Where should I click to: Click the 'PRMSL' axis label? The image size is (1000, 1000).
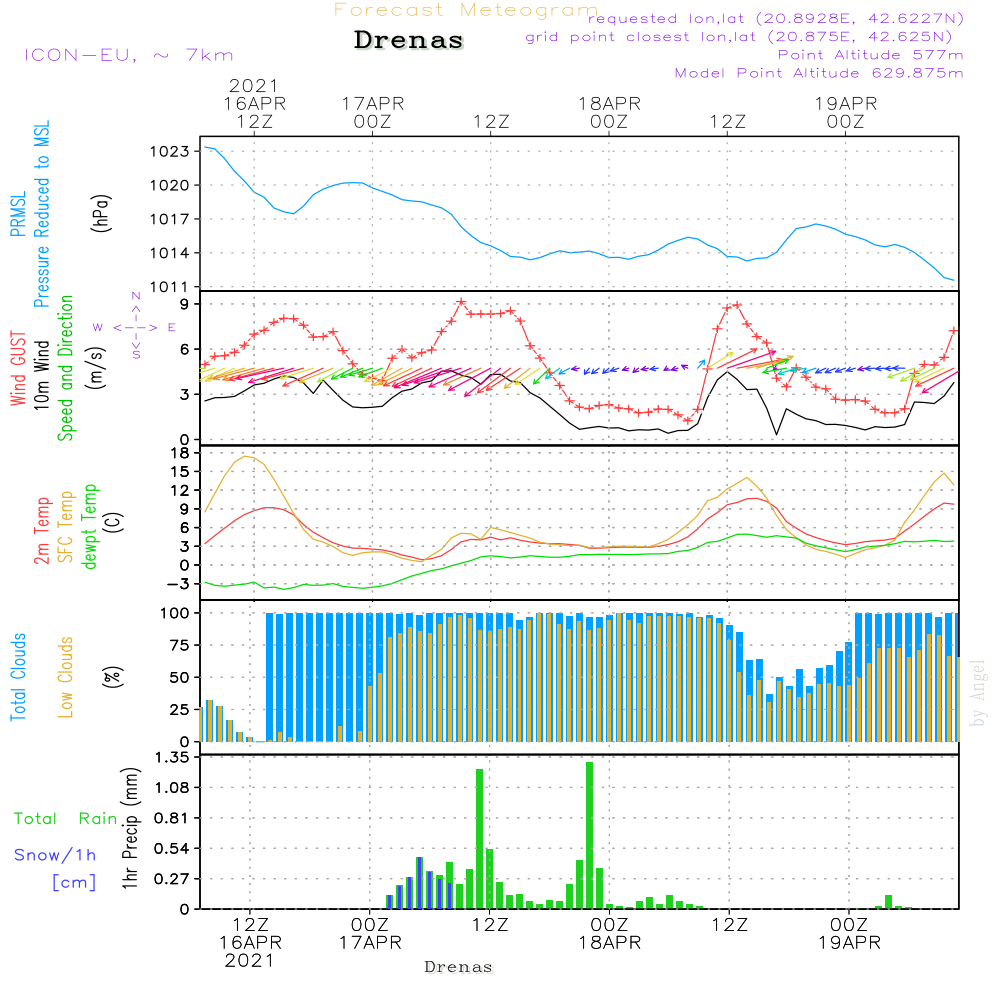click(18, 213)
